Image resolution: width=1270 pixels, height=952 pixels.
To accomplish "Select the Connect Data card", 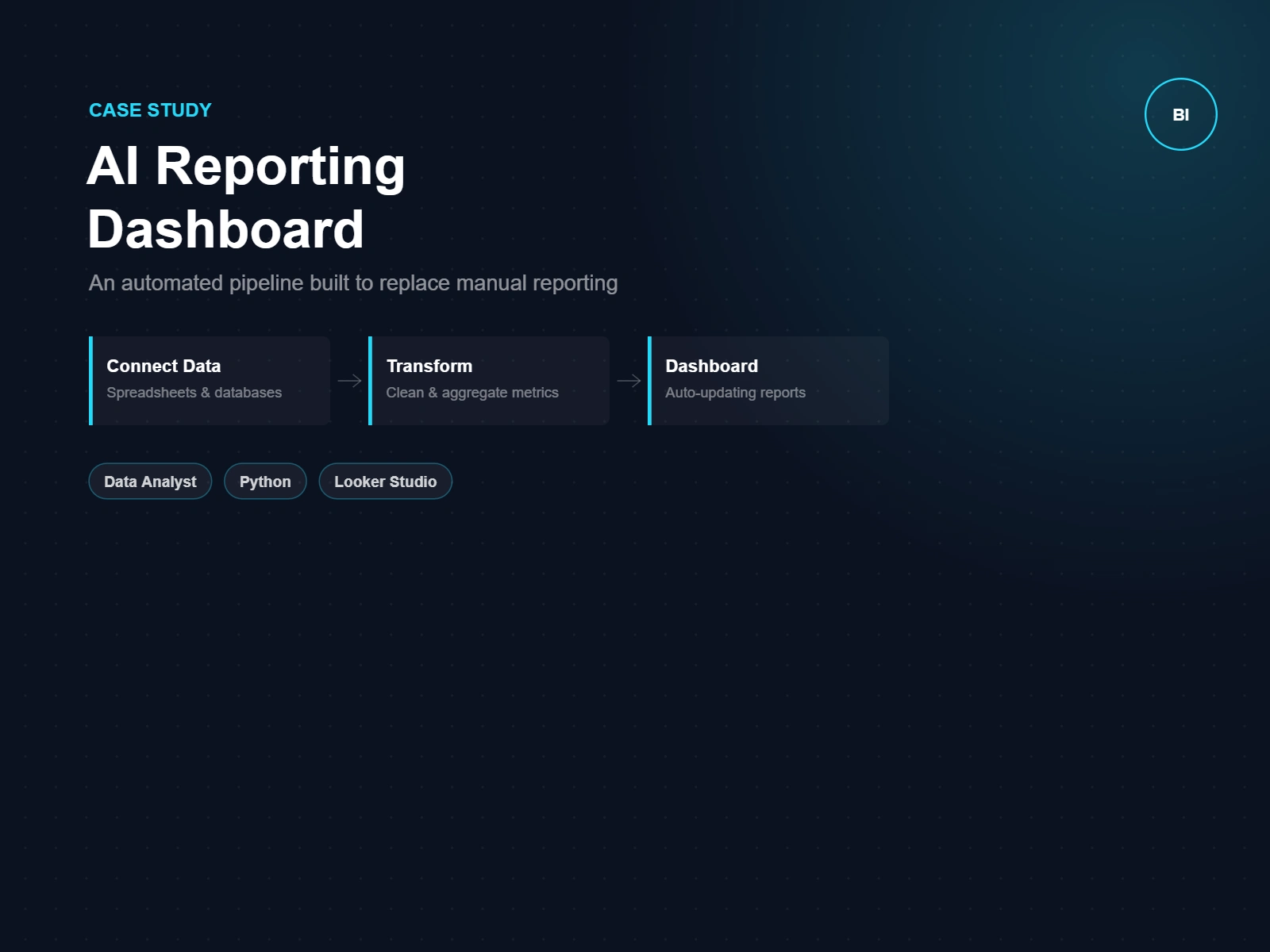I will coord(210,381).
